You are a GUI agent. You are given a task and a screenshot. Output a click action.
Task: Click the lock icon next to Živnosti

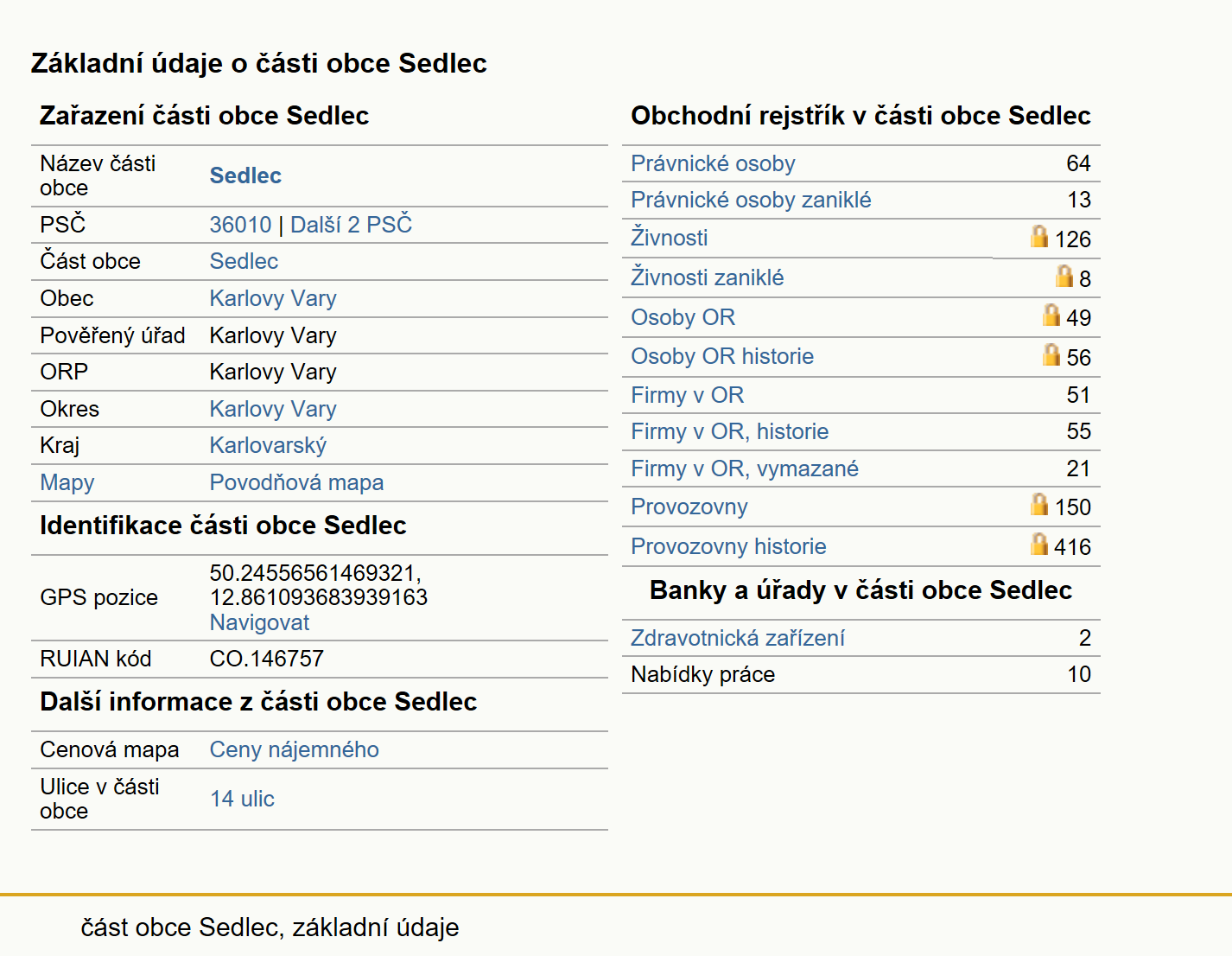click(1039, 236)
